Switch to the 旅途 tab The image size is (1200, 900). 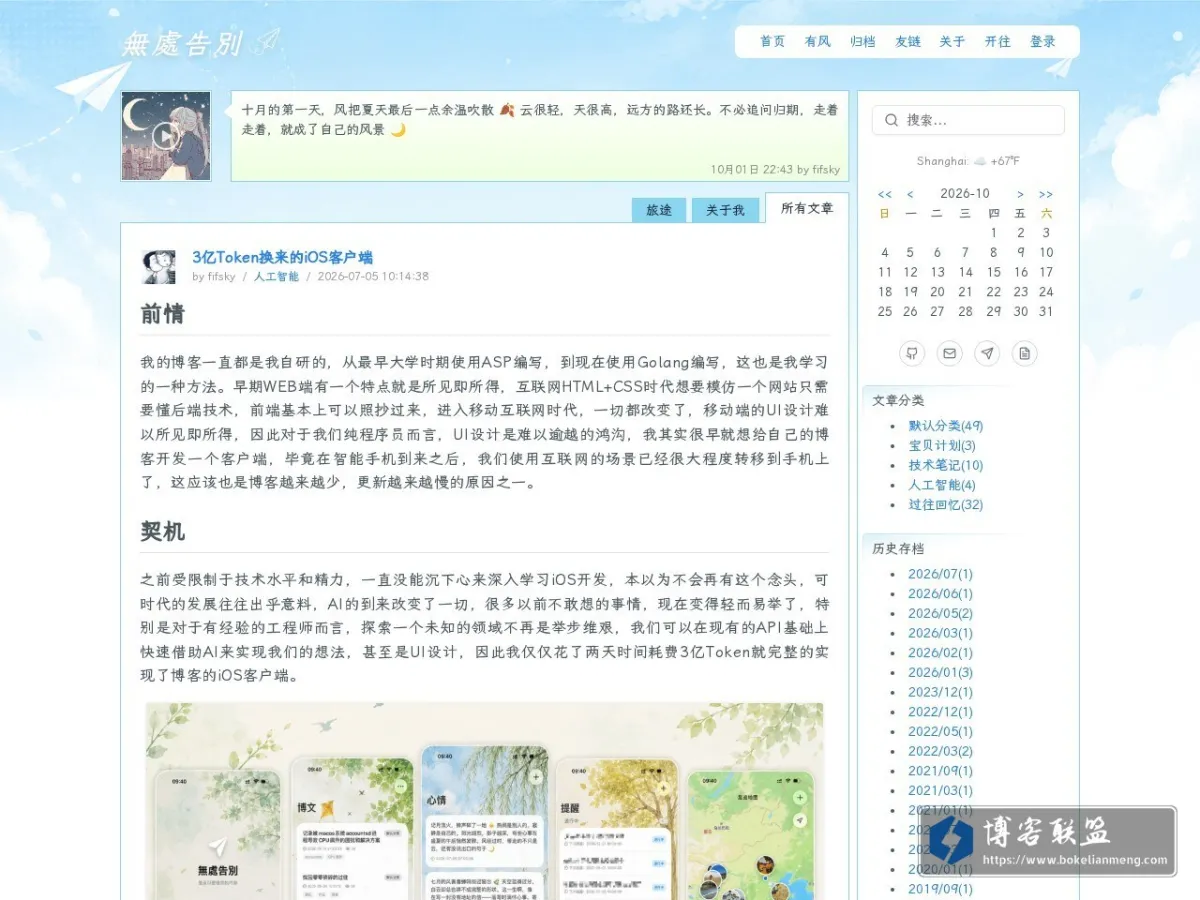659,210
